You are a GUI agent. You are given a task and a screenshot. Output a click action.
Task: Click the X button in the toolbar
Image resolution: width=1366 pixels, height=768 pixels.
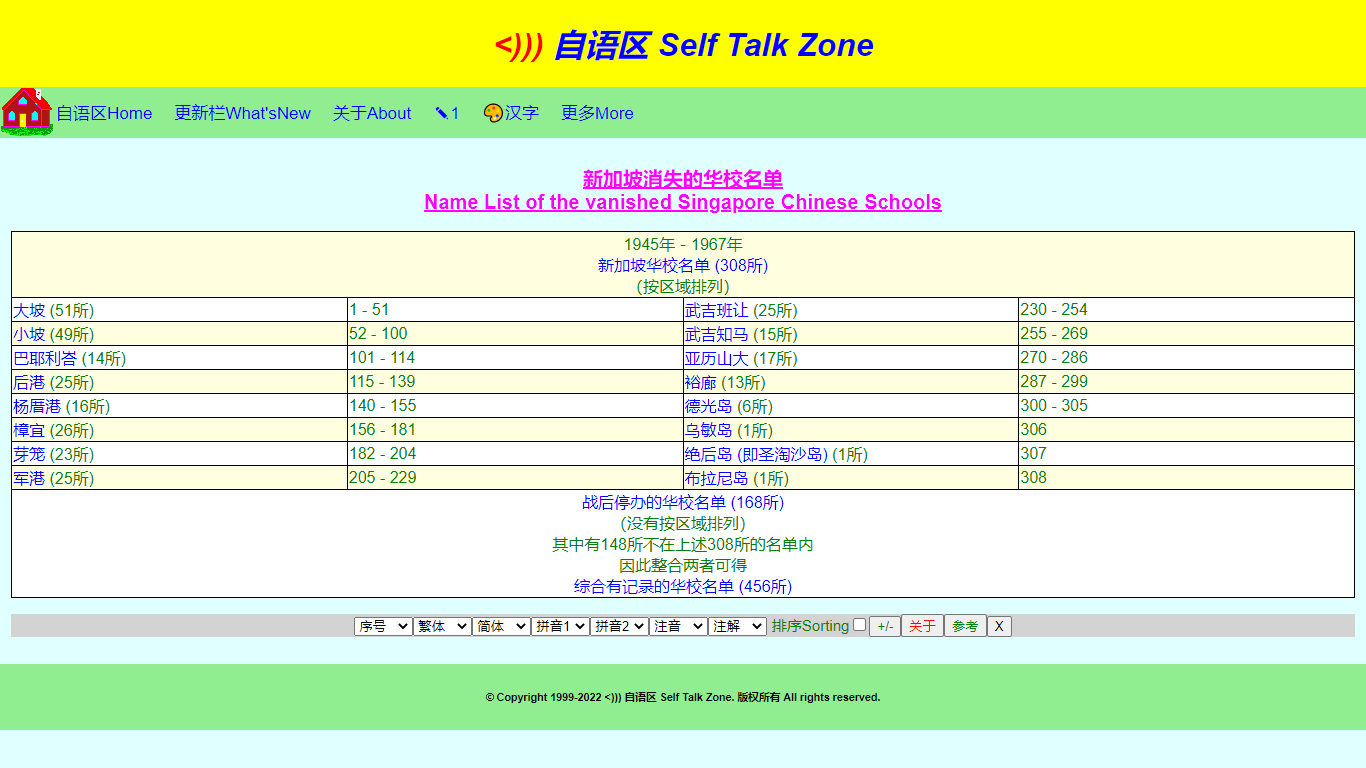point(998,625)
